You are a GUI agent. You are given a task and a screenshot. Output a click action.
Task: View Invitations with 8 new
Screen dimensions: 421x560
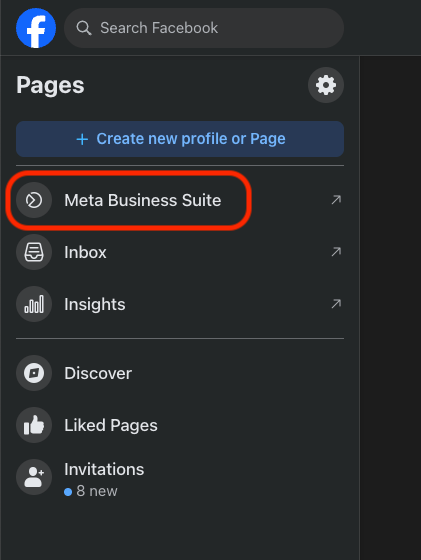pyautogui.click(x=180, y=477)
